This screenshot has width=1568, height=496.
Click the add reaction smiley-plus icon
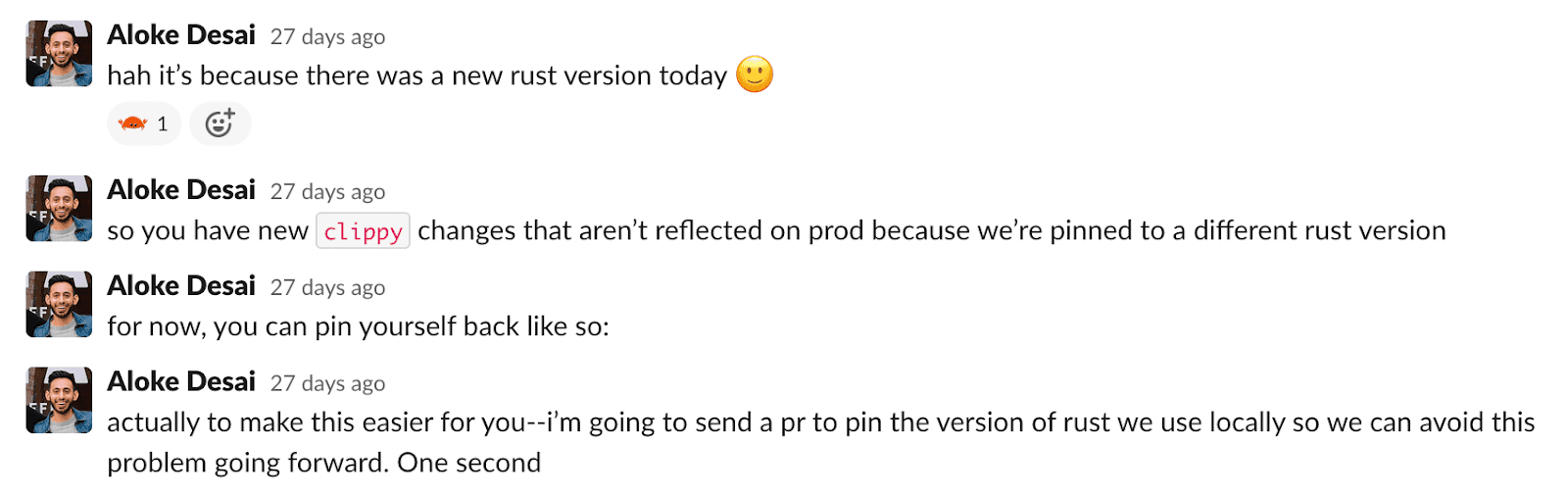pos(220,124)
